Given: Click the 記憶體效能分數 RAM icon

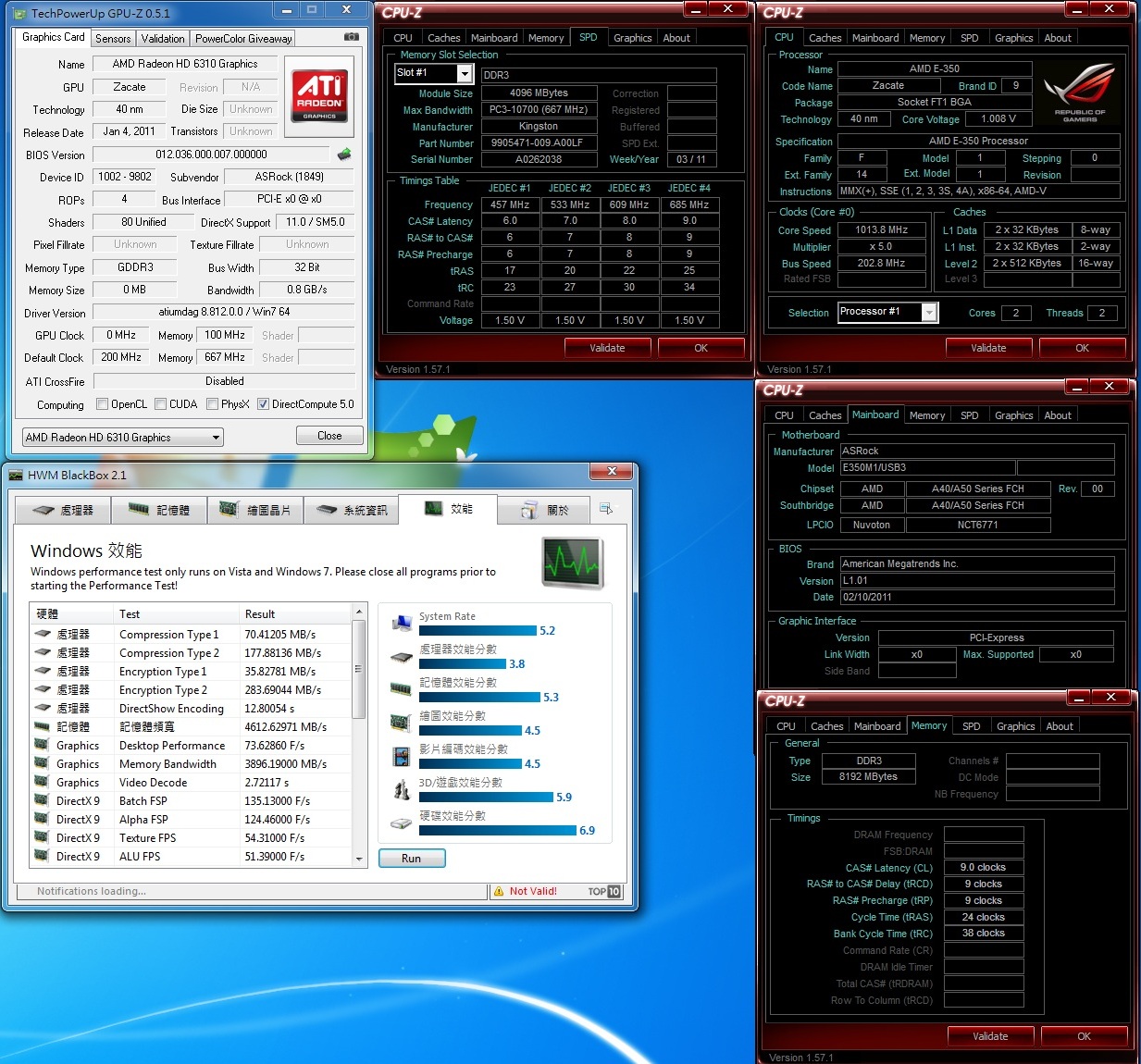Looking at the screenshot, I should coord(402,689).
